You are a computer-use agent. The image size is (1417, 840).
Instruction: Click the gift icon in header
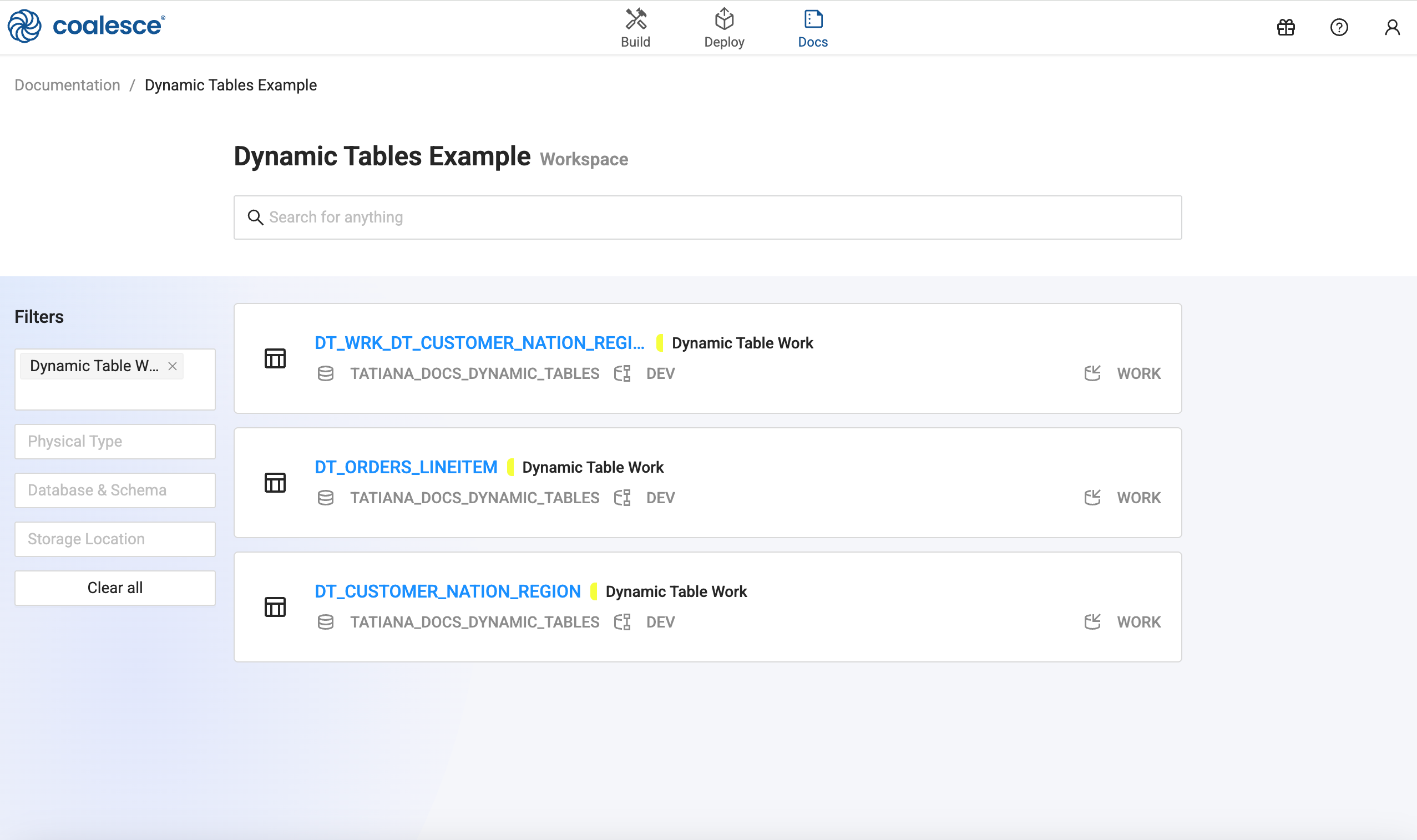[x=1286, y=27]
